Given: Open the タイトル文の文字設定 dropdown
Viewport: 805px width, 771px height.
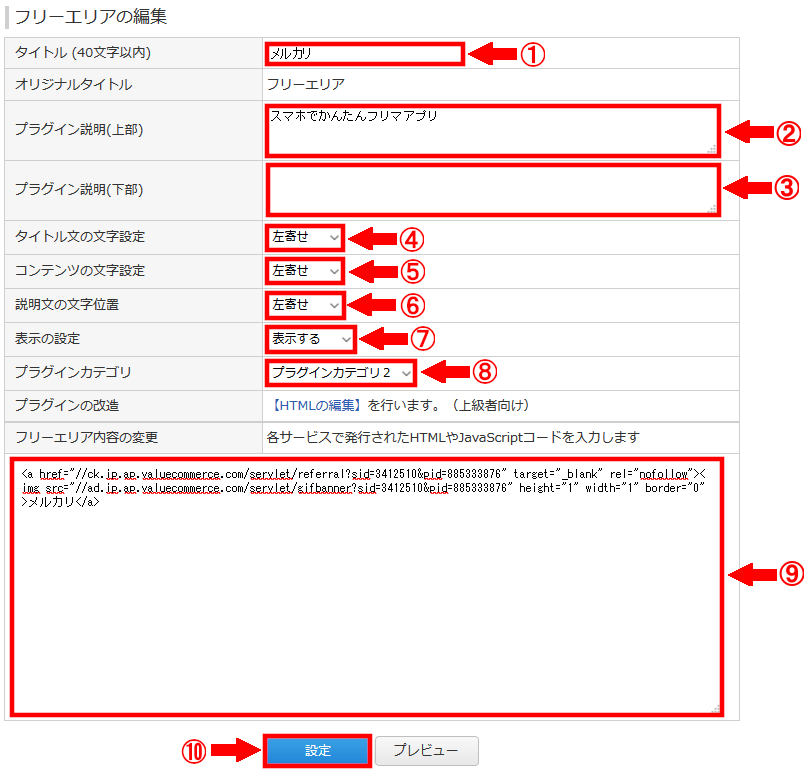Looking at the screenshot, I should click(x=305, y=238).
